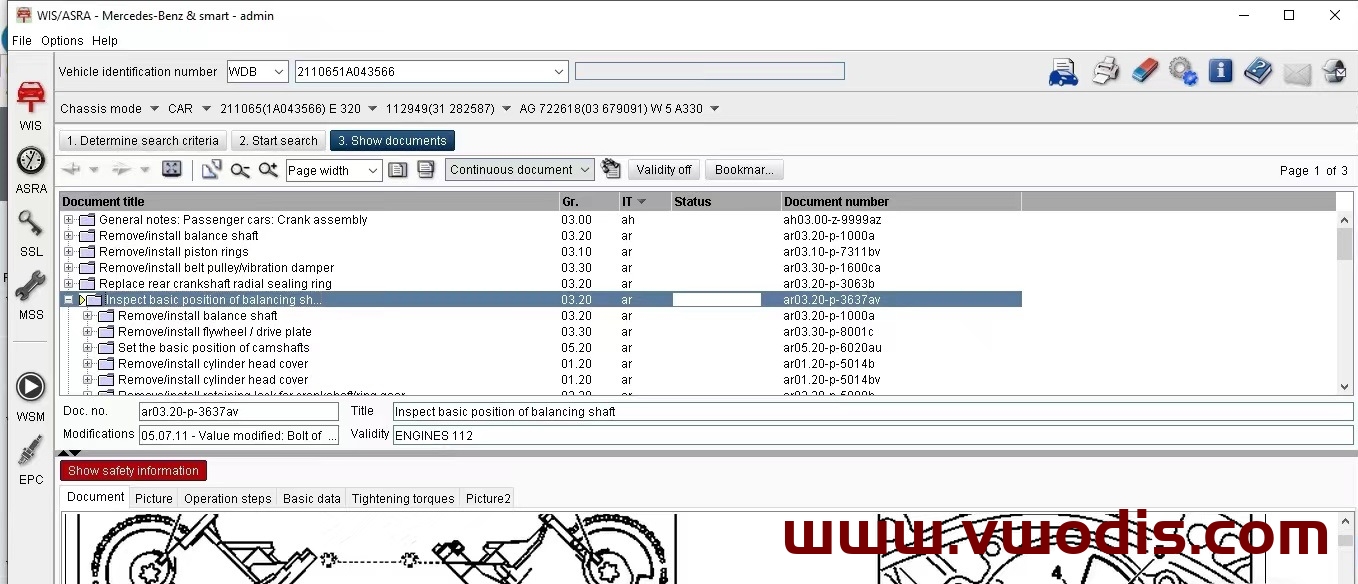
Task: Switch to the Basic data tab
Action: pyautogui.click(x=312, y=498)
